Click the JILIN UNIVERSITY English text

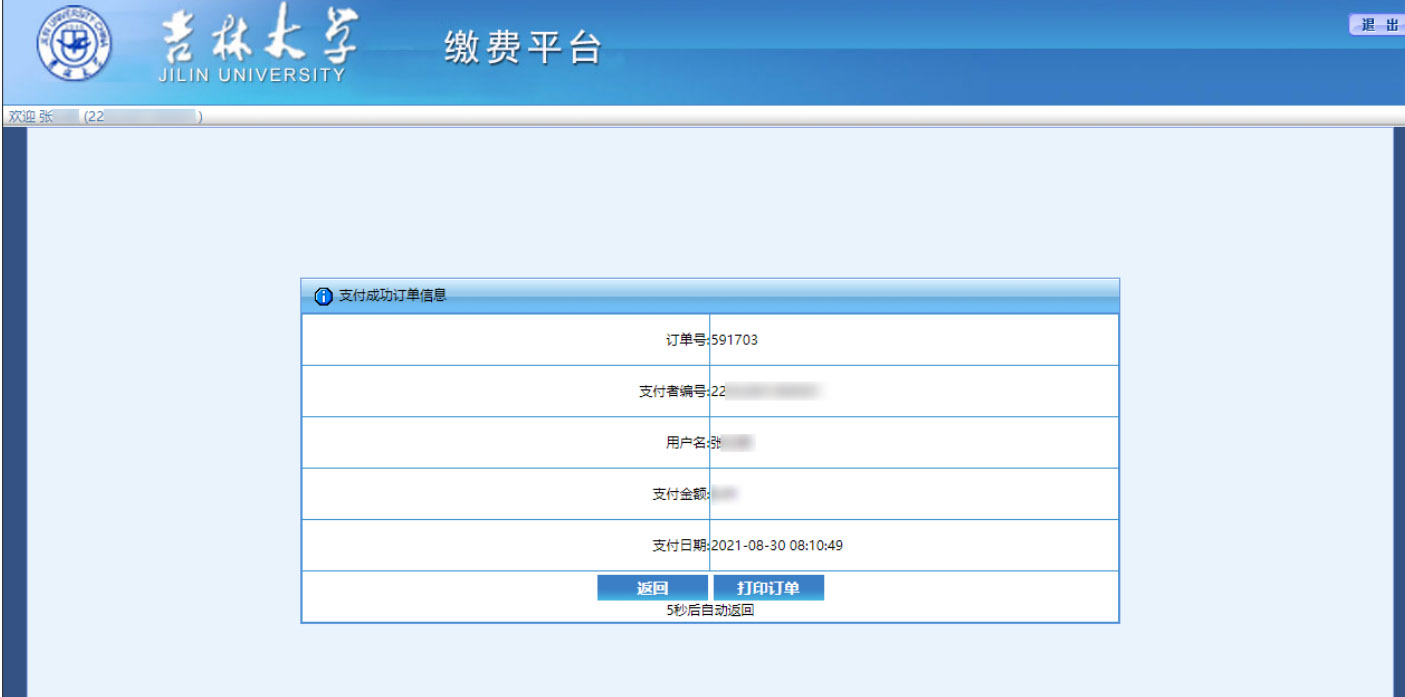(x=251, y=76)
